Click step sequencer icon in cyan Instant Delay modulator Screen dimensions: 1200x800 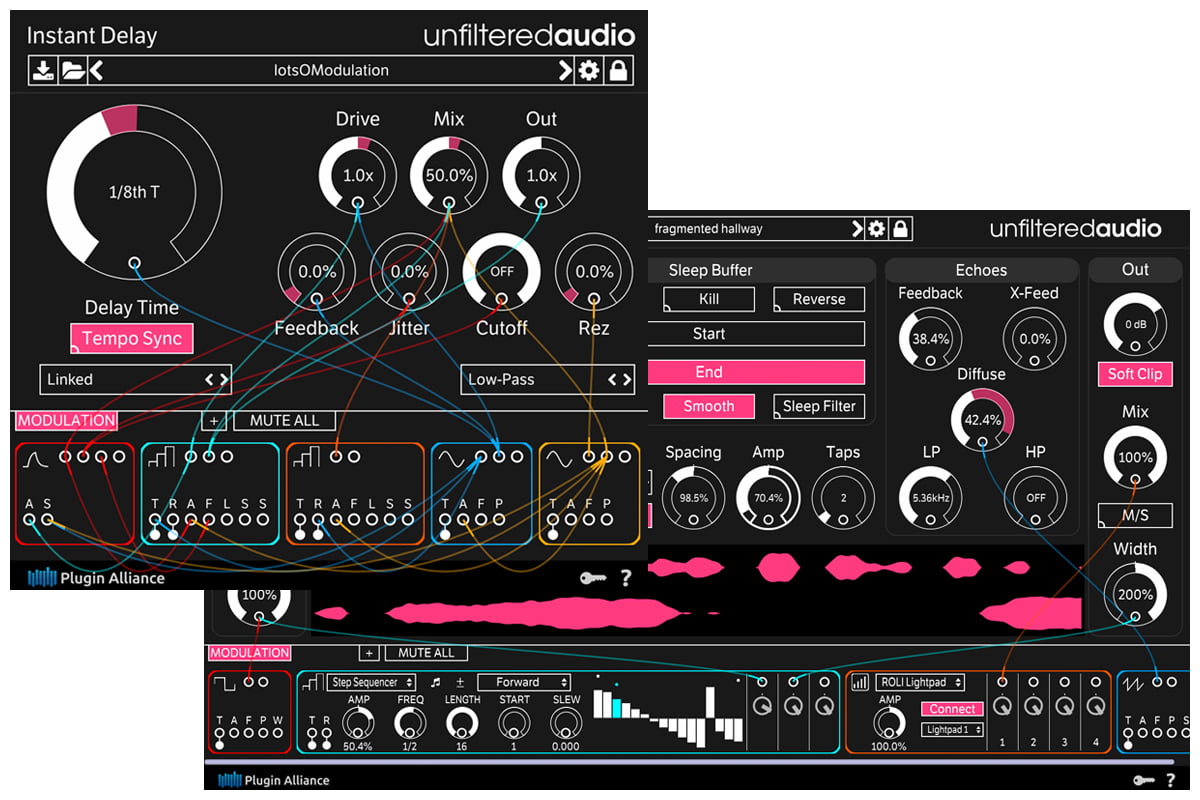click(162, 458)
